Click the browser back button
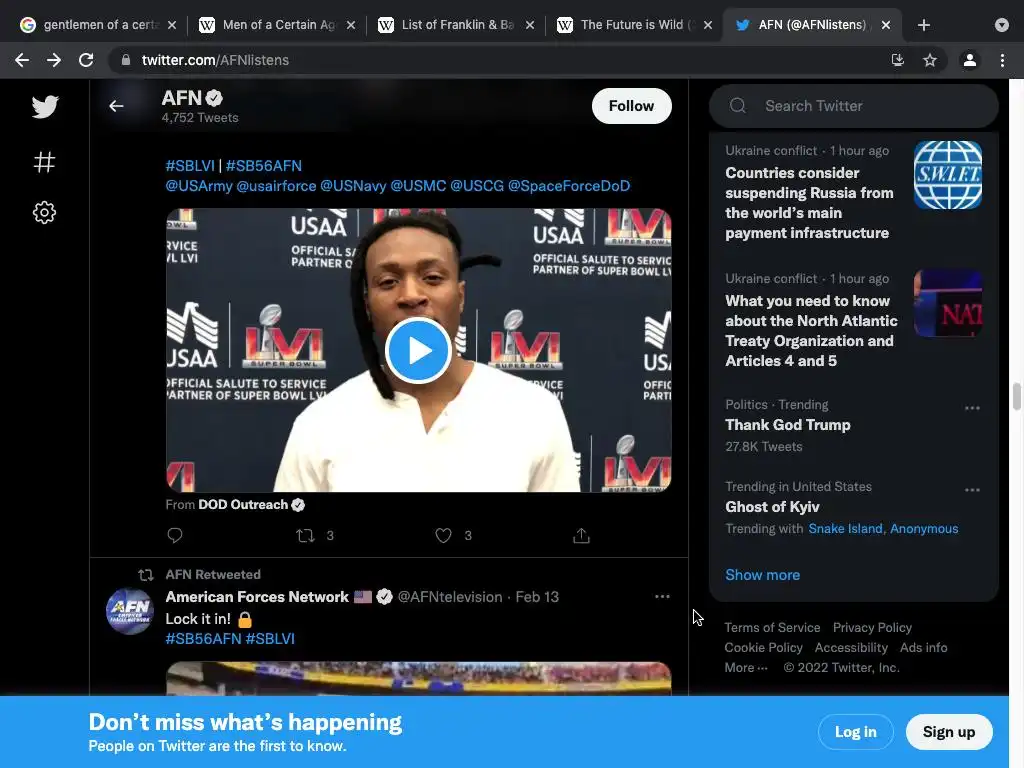 (x=22, y=60)
